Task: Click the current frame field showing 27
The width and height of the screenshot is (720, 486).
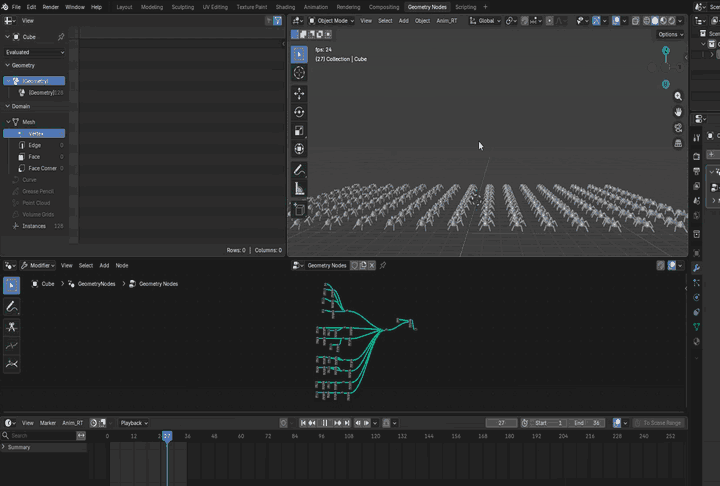Action: click(501, 423)
